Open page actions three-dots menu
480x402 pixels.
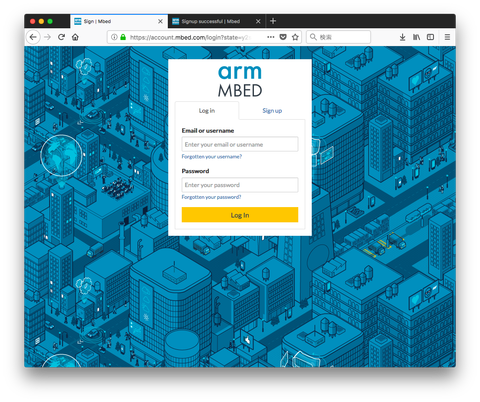point(271,37)
